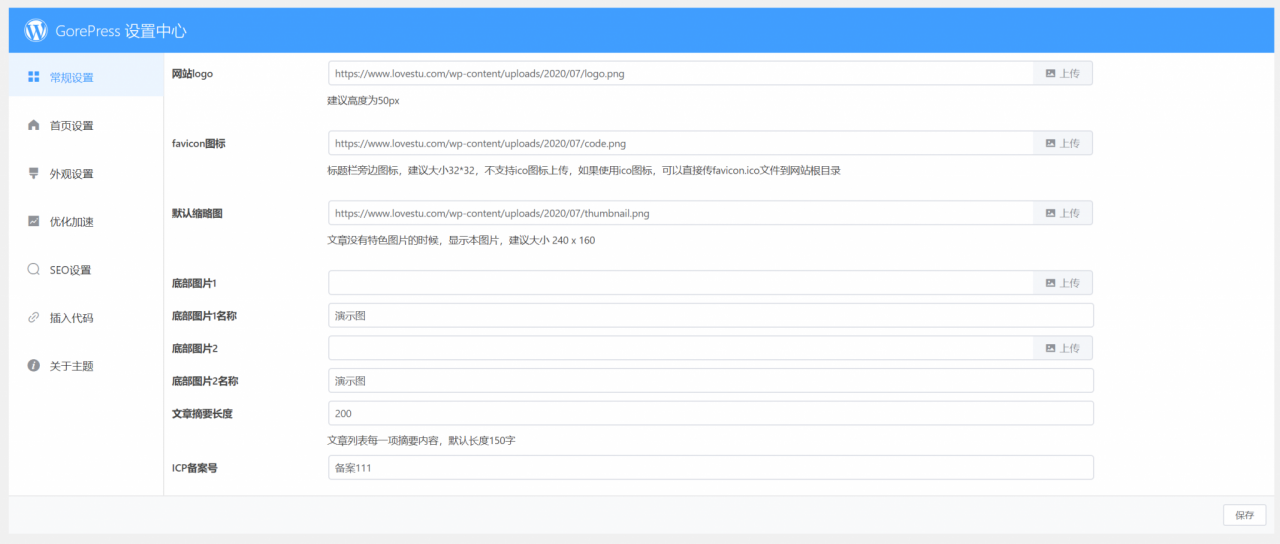Click the grid icon beside 常规设置
Screen dimensions: 1280x544
click(34, 77)
